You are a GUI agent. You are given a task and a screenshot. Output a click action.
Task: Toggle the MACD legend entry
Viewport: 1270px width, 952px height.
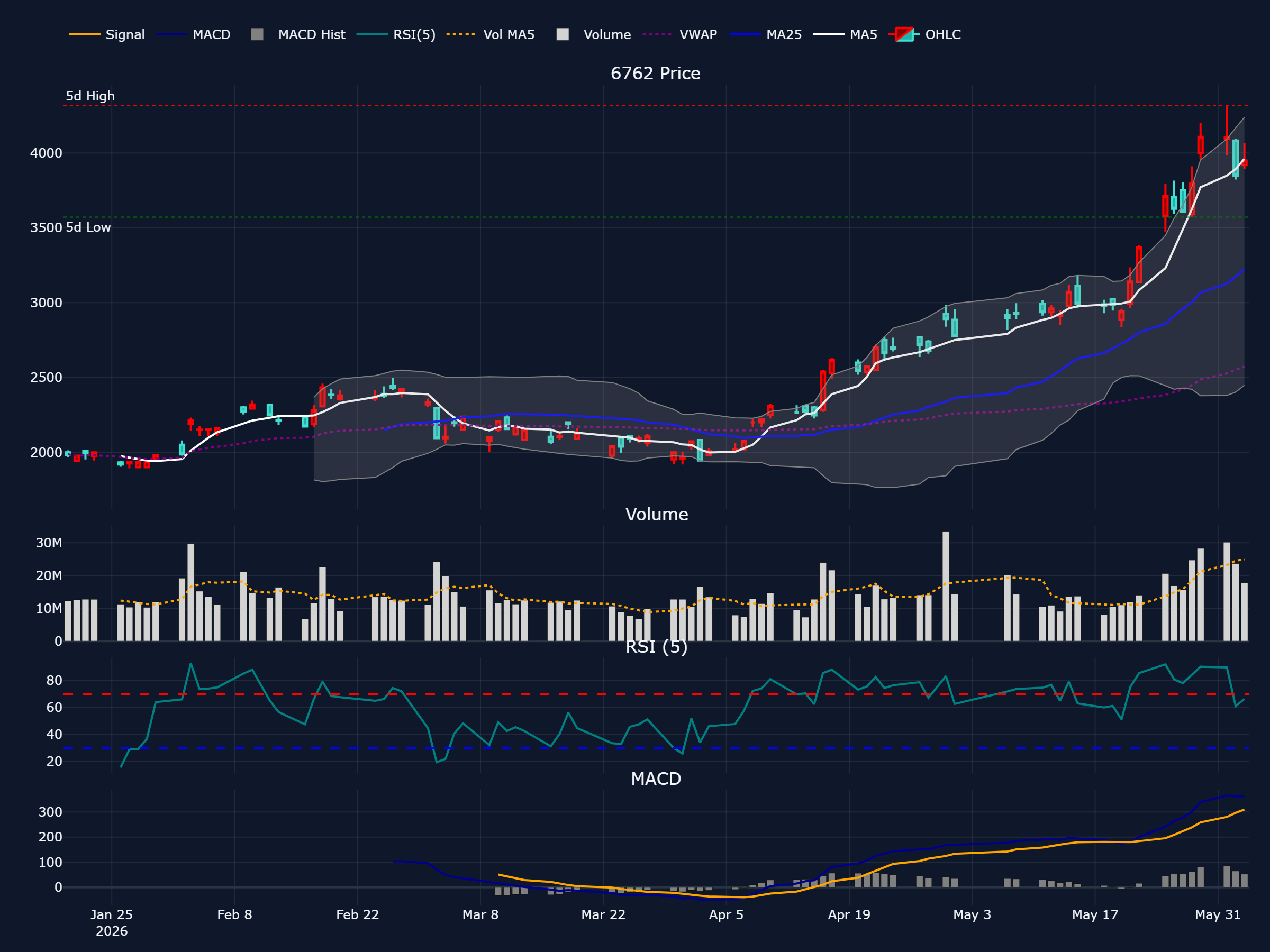[x=194, y=34]
